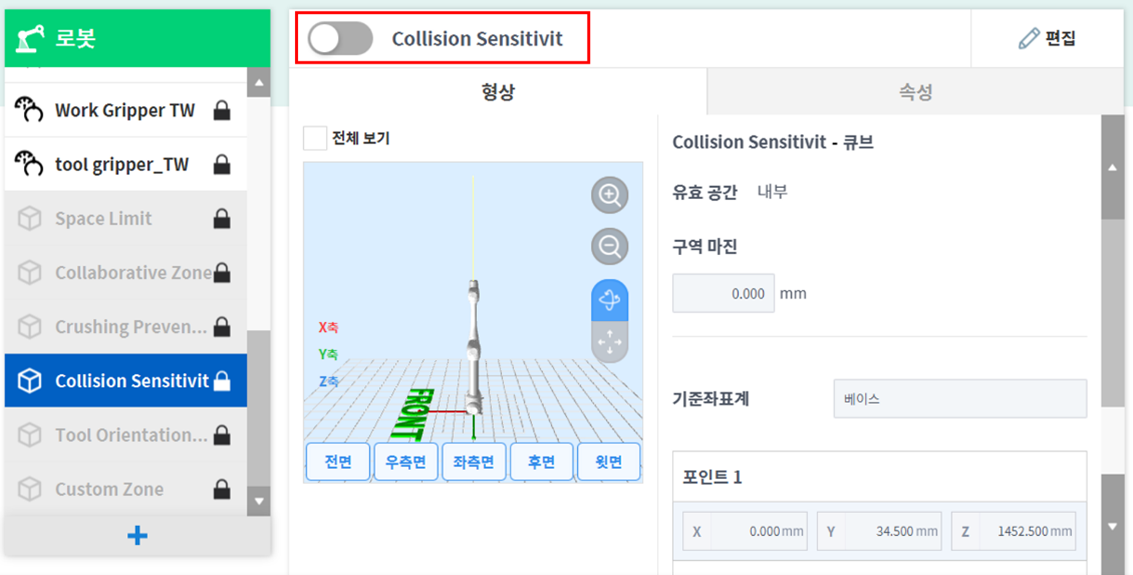The image size is (1133, 575).
Task: Click the zoom out magnifier icon
Action: [609, 245]
